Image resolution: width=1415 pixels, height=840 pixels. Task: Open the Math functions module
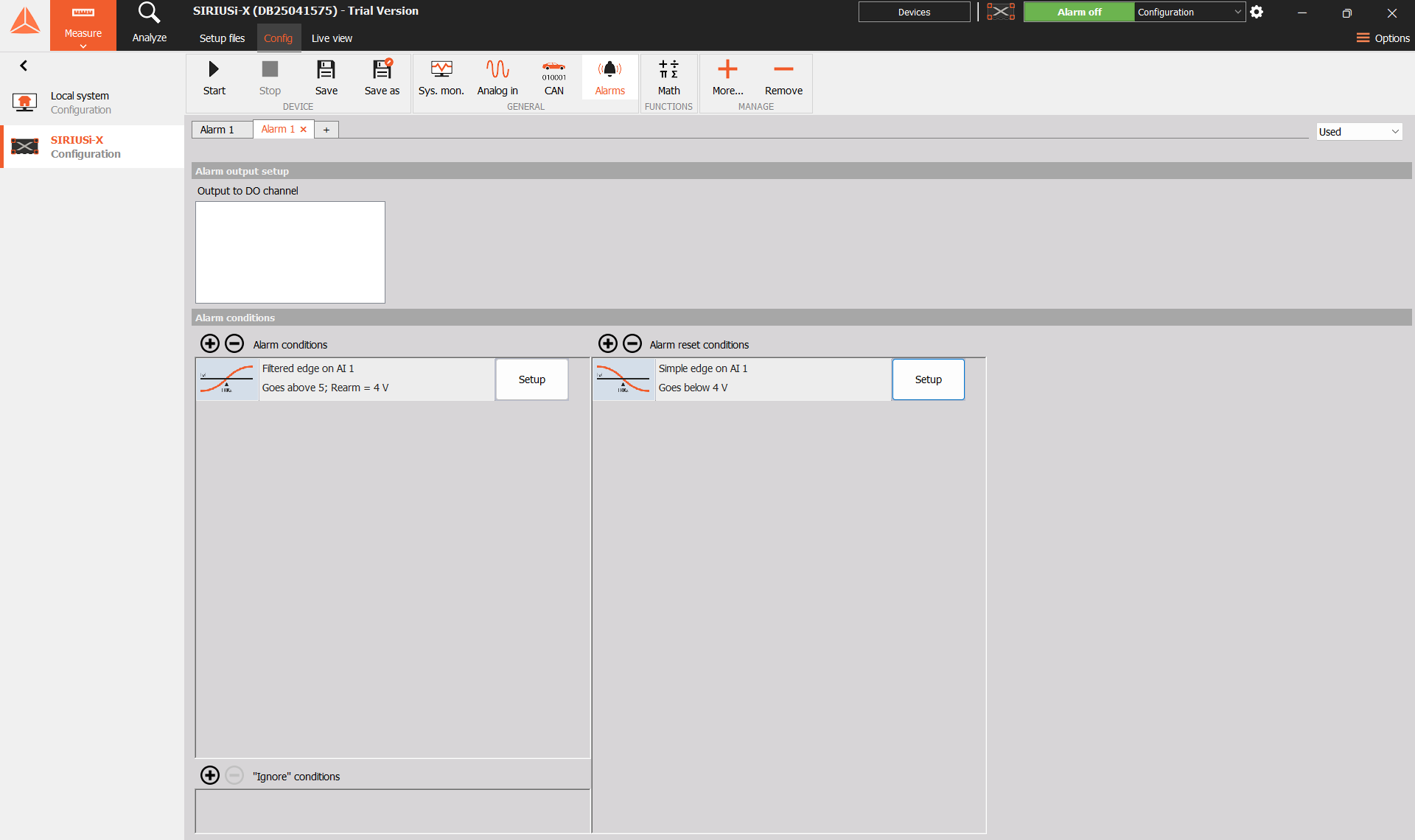668,77
